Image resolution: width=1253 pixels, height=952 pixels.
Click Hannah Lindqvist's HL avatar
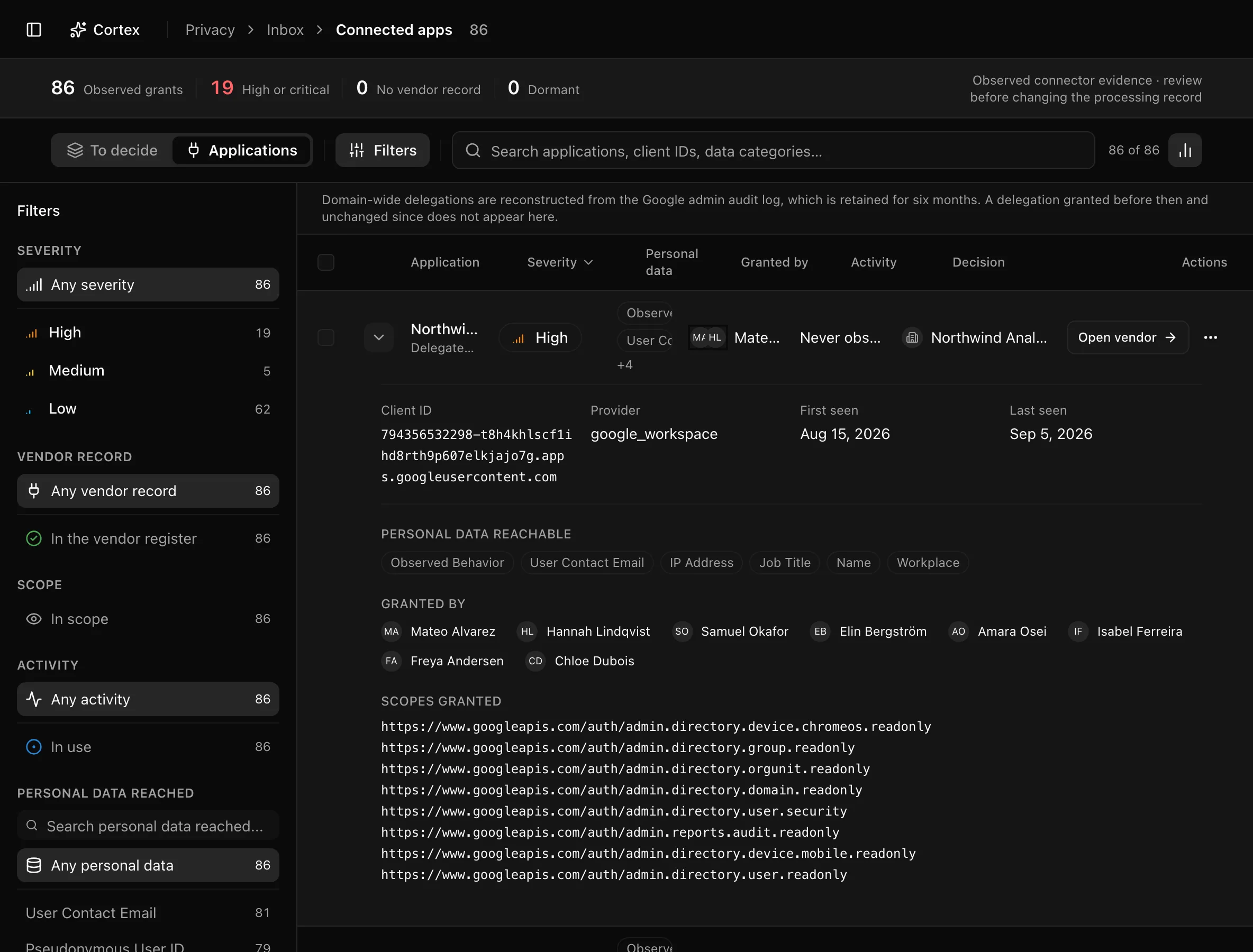click(x=527, y=631)
